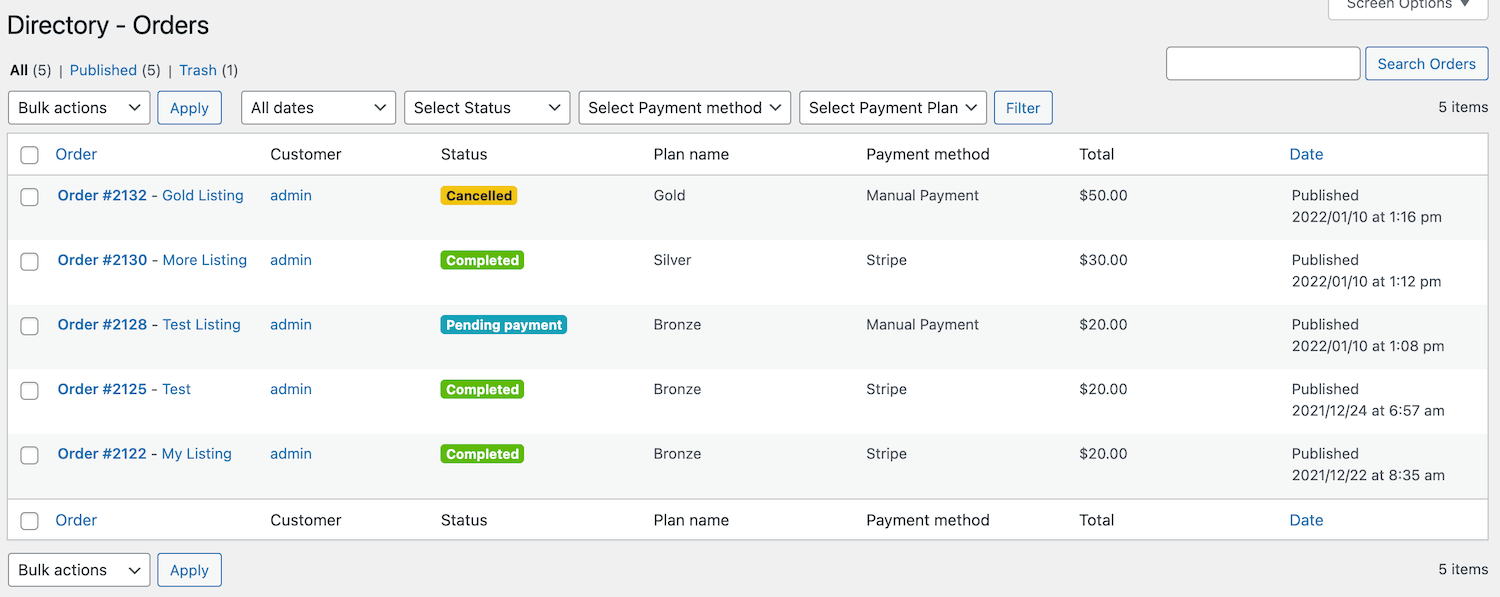Tick the checkbox next to Order #2122

click(30, 455)
